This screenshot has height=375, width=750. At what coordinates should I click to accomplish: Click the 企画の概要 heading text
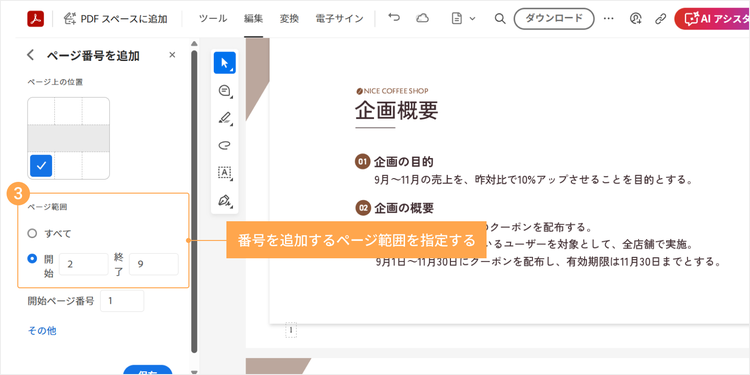point(404,208)
